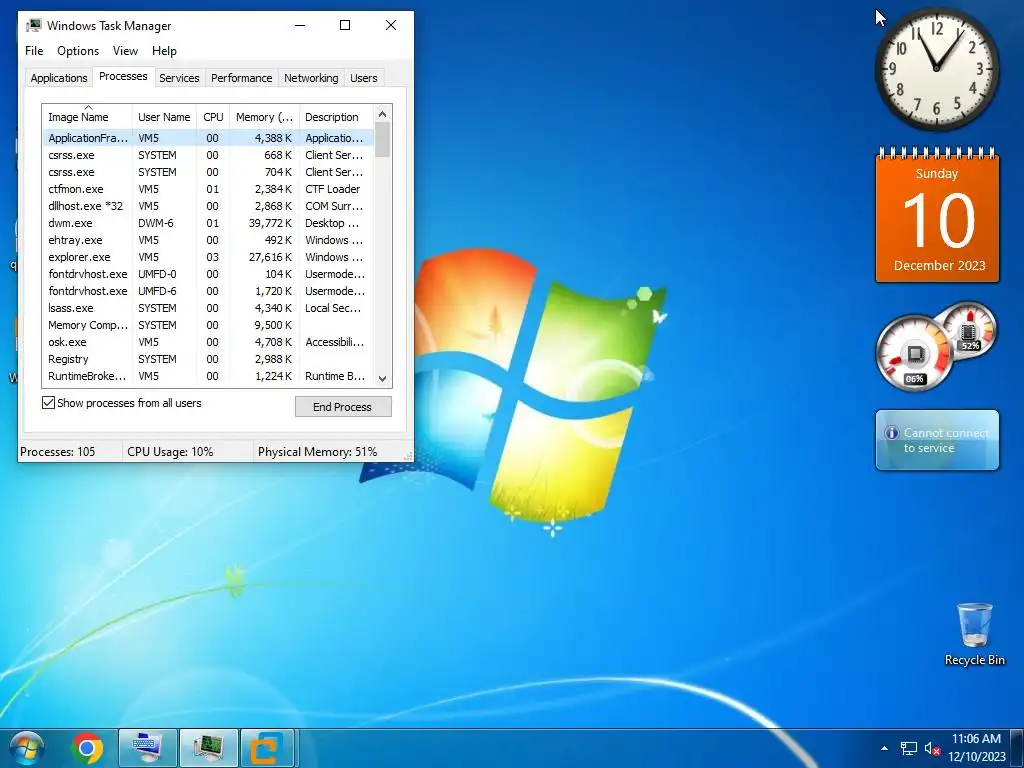Select the ehtray.exe process

[x=208, y=240]
